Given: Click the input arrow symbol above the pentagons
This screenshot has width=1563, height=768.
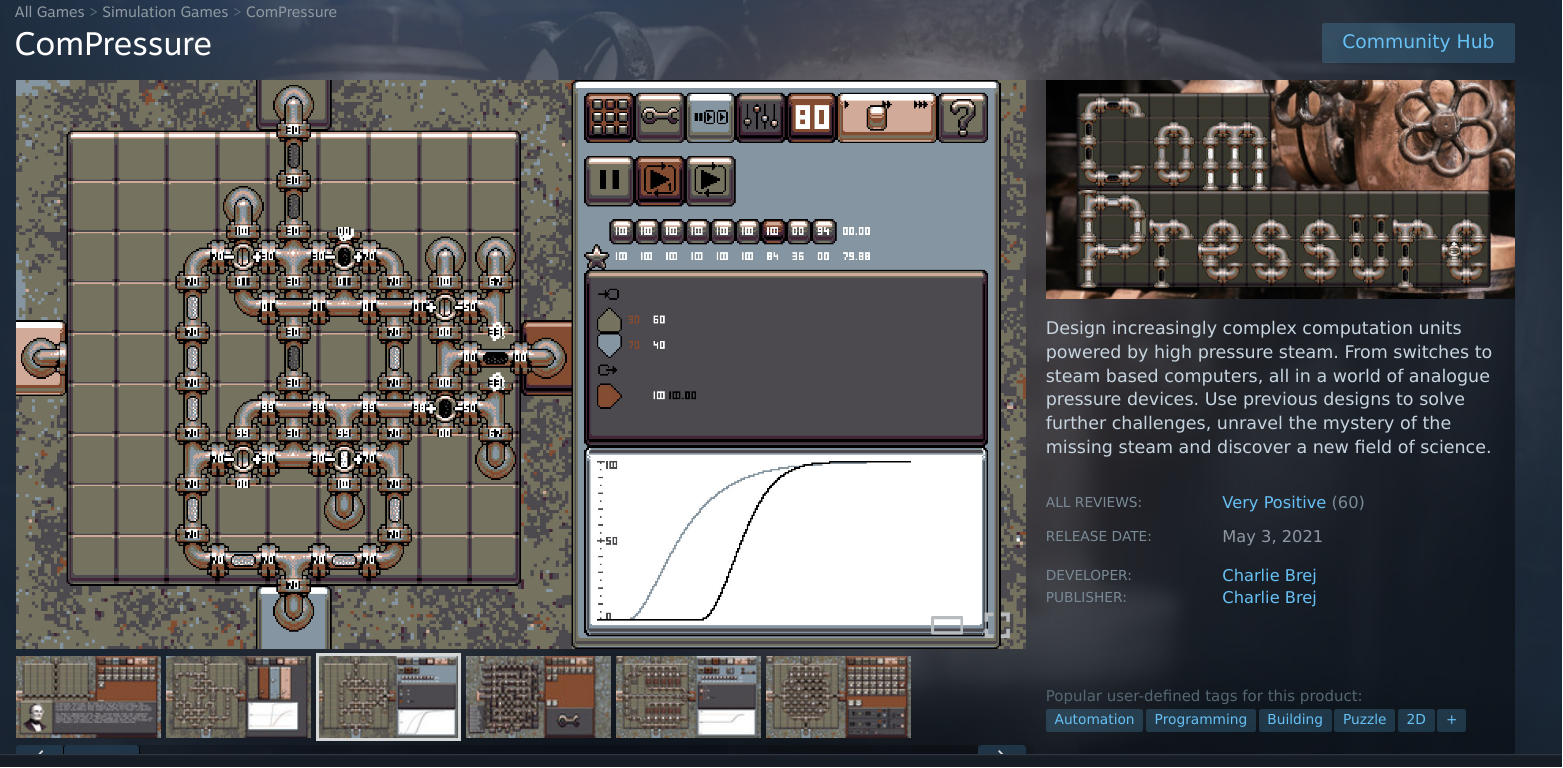Looking at the screenshot, I should [x=607, y=295].
